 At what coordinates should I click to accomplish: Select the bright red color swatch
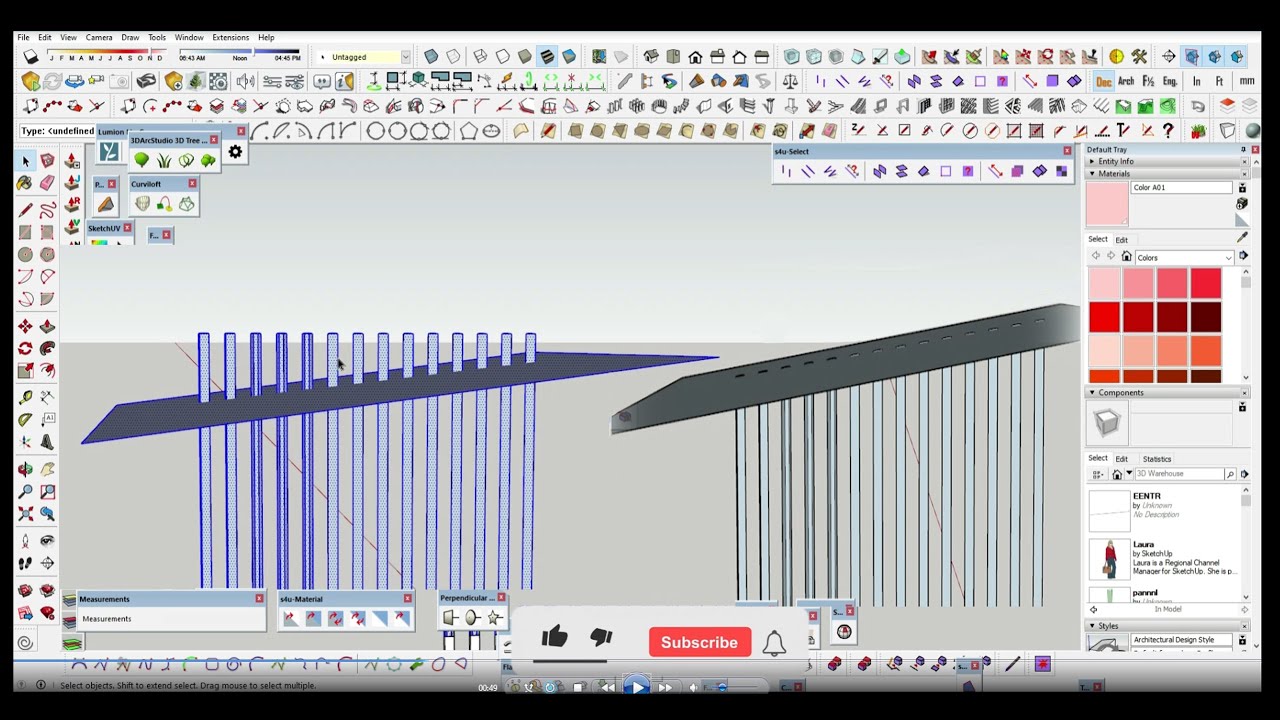coord(1104,318)
